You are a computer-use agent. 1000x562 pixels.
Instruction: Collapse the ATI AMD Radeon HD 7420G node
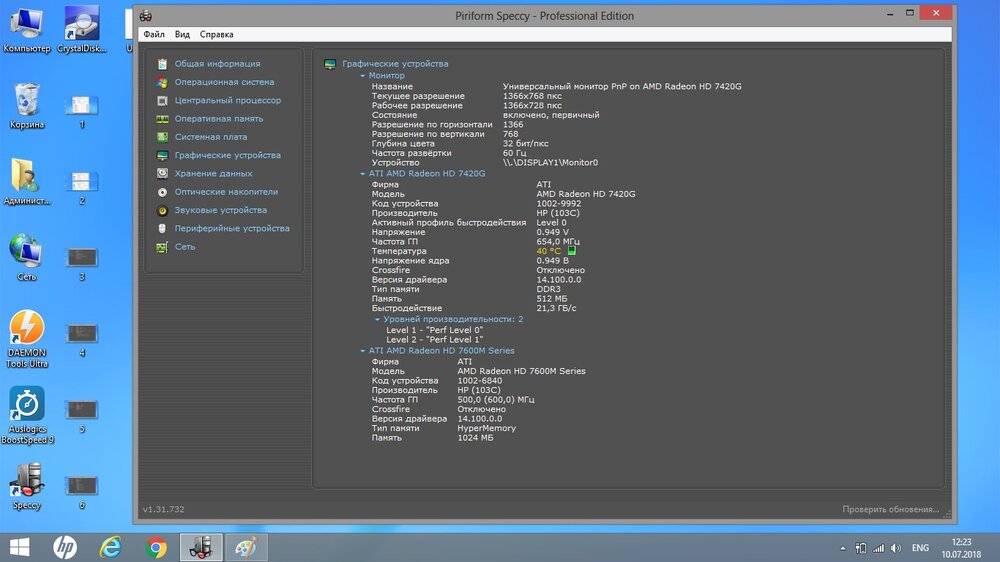[363, 174]
